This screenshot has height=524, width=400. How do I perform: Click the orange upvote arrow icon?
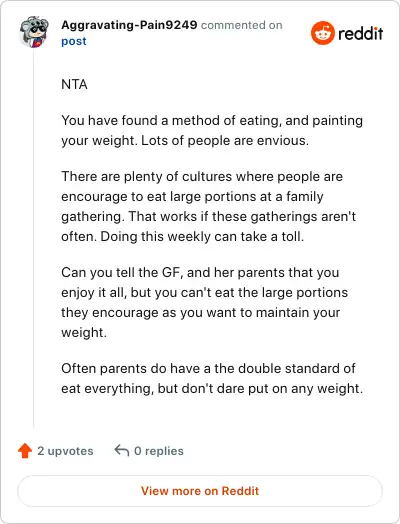(25, 450)
